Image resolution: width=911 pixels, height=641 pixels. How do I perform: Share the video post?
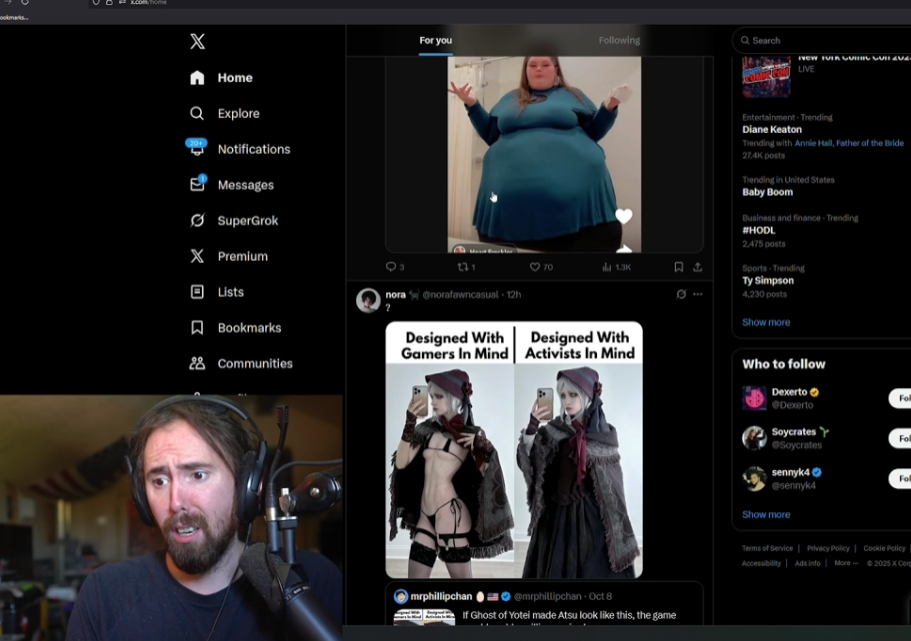tap(698, 267)
